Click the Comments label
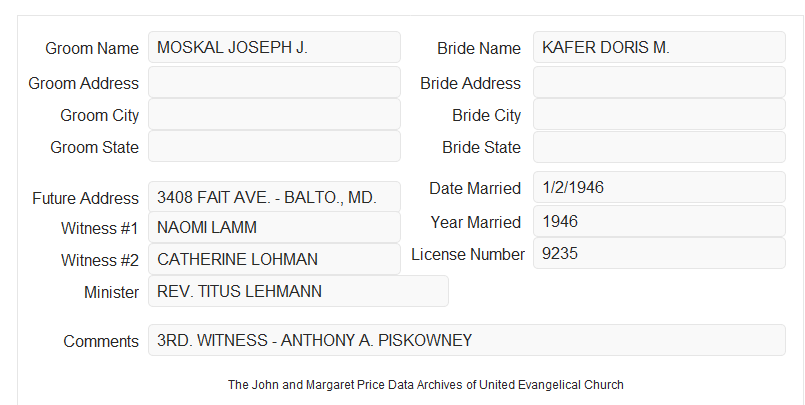Viewport: 805px width, 405px height. pyautogui.click(x=101, y=341)
